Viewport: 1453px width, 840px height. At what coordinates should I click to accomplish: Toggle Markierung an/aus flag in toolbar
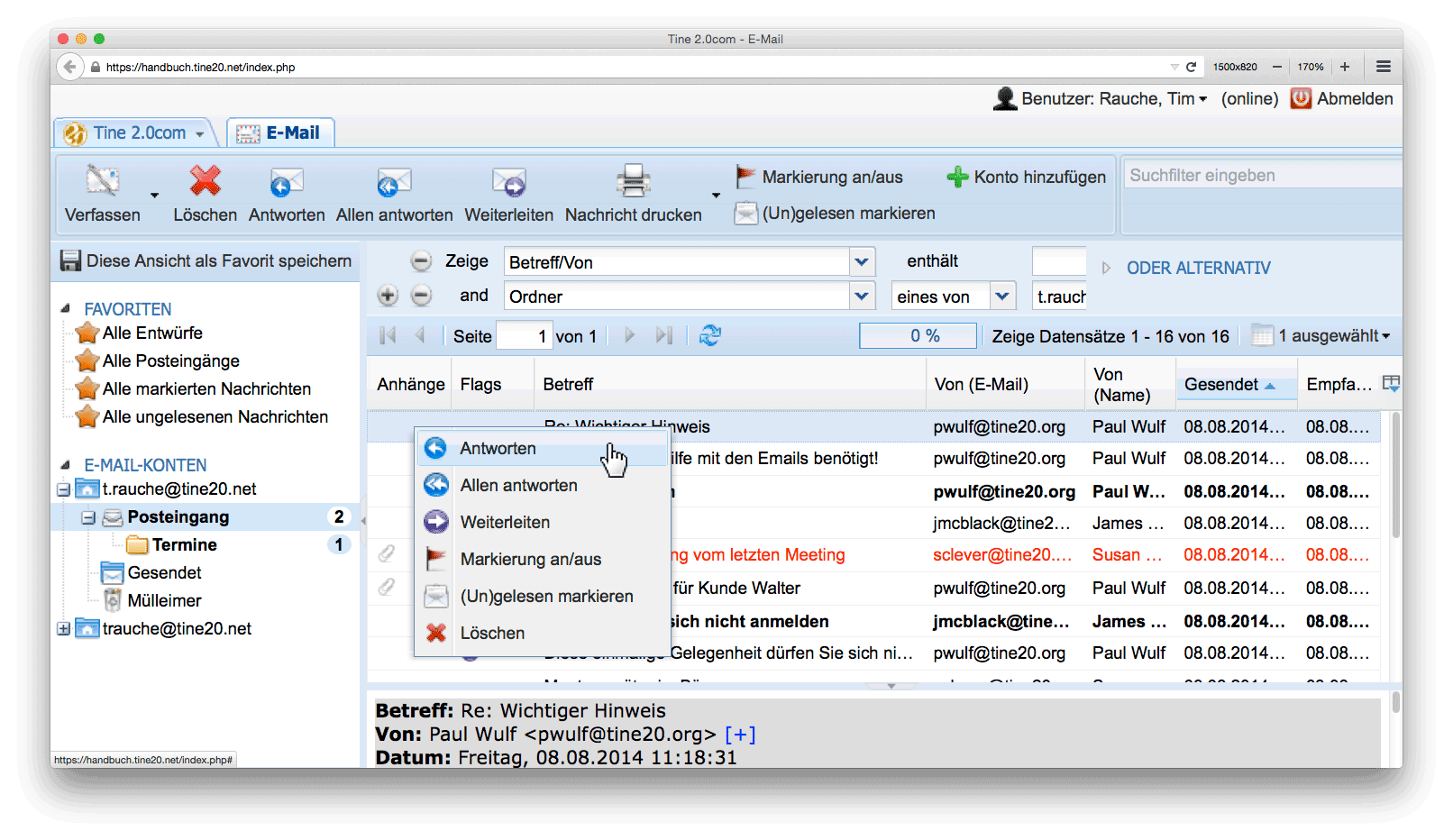818,178
